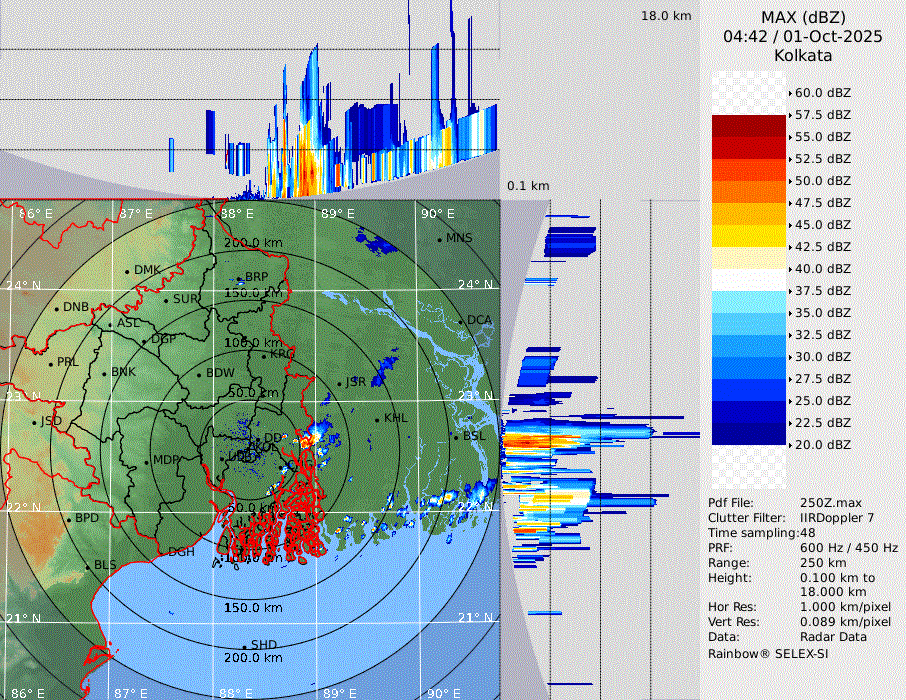Click the Rainbow SELEX-SI footer text
906x700 pixels.
pos(768,653)
